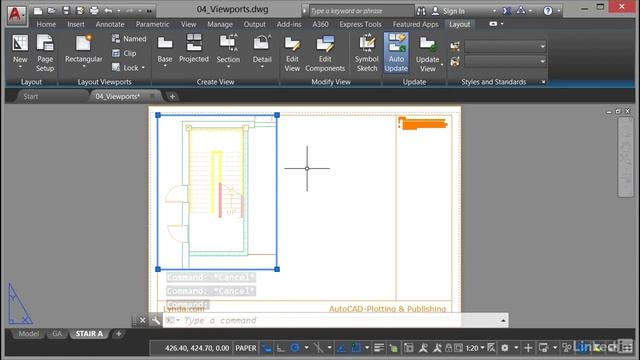The width and height of the screenshot is (640, 360).
Task: Click the Detail view tool
Action: coord(262,51)
